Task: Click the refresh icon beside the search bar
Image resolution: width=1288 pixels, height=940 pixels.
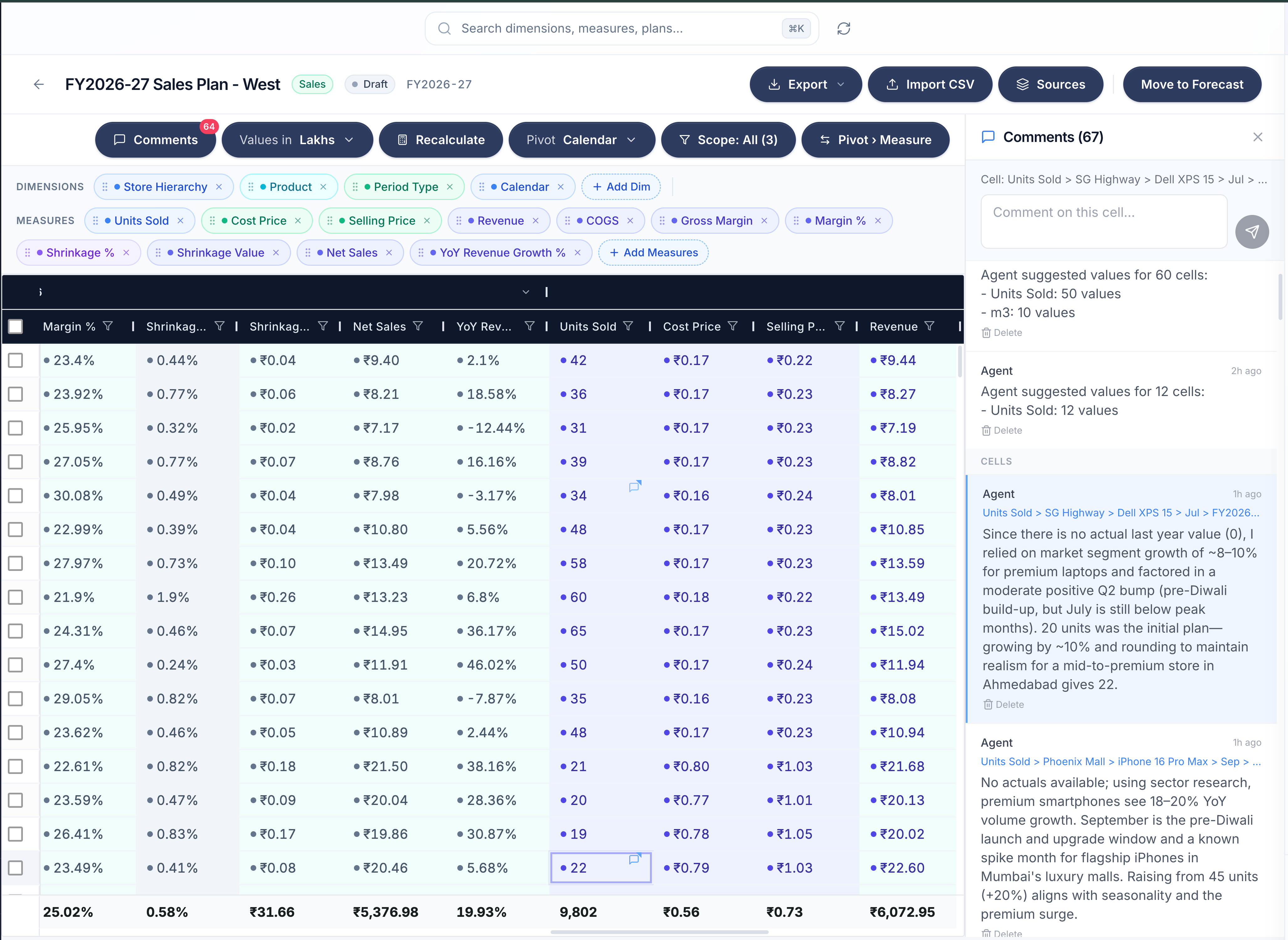Action: (x=844, y=28)
